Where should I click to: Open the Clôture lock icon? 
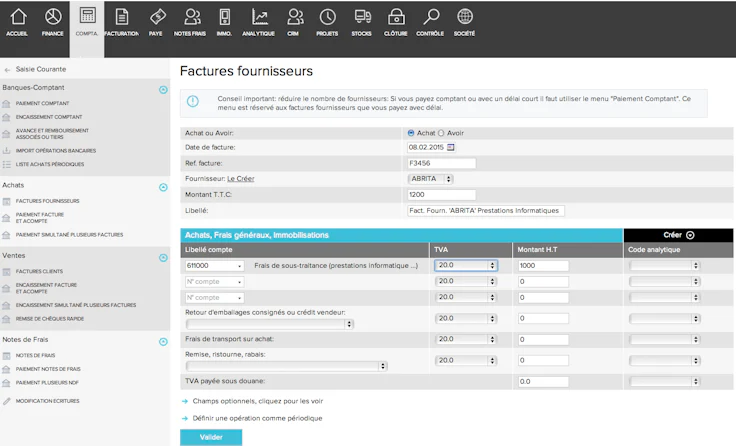(x=396, y=17)
